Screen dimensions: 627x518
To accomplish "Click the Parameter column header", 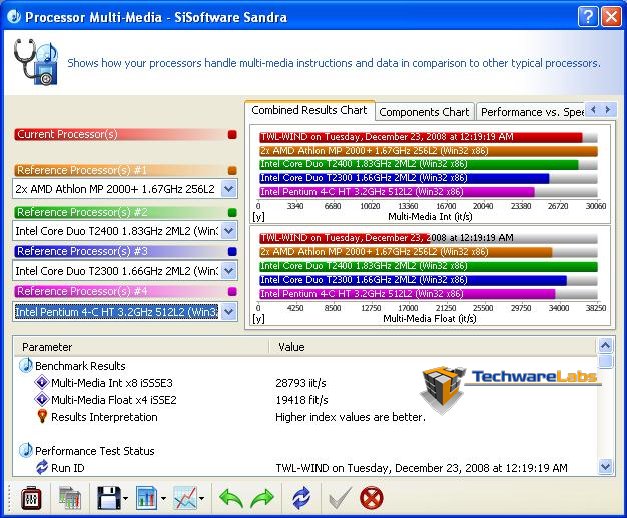I will [141, 347].
